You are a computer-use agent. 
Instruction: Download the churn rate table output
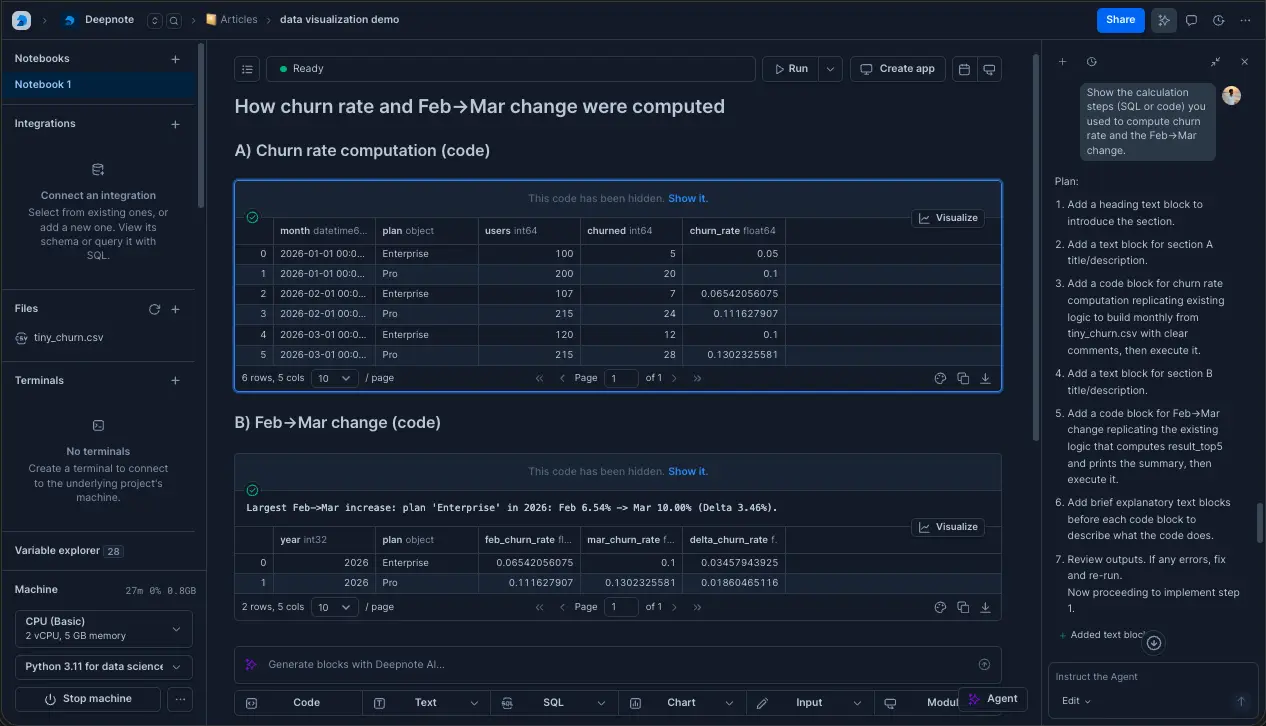tap(985, 379)
